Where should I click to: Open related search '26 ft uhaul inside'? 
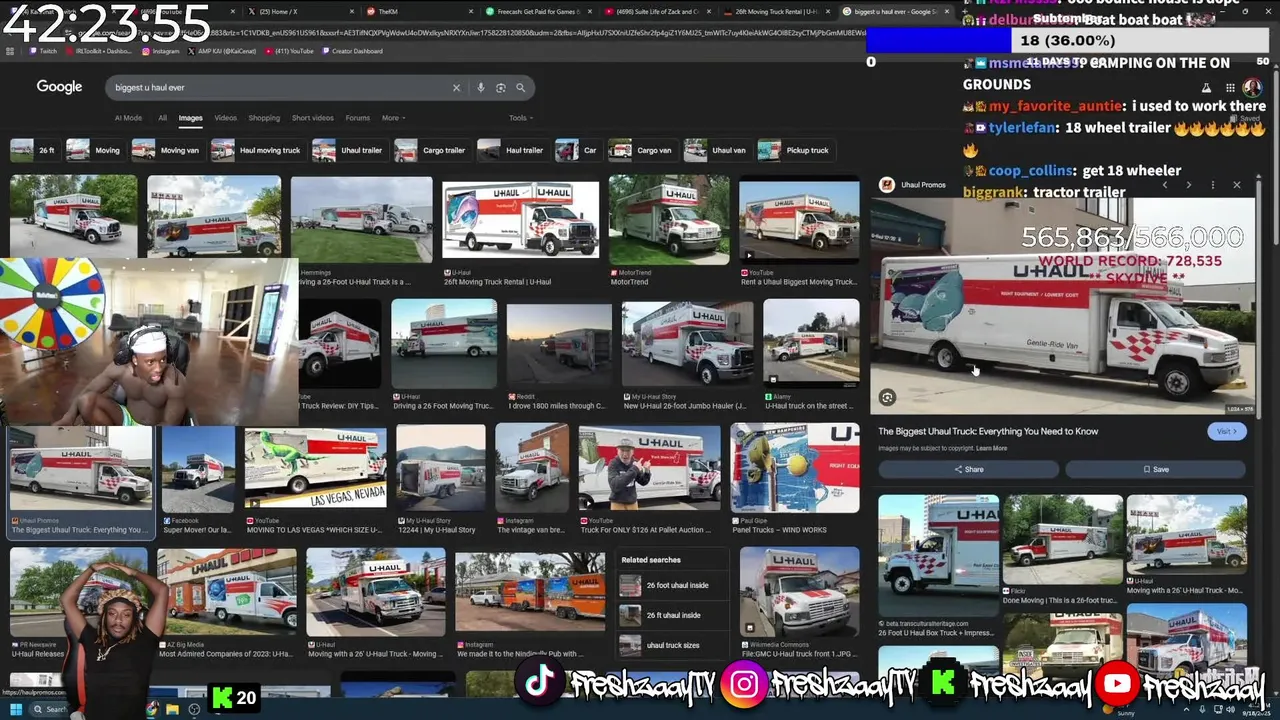point(672,615)
